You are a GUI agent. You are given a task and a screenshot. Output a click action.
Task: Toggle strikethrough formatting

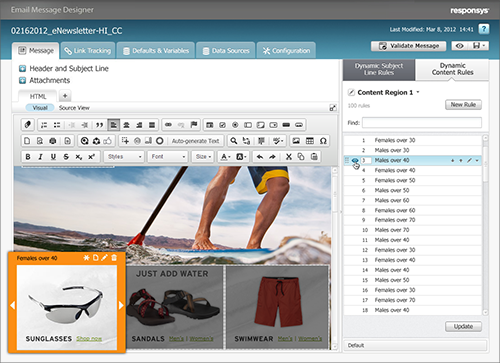pyautogui.click(x=66, y=157)
